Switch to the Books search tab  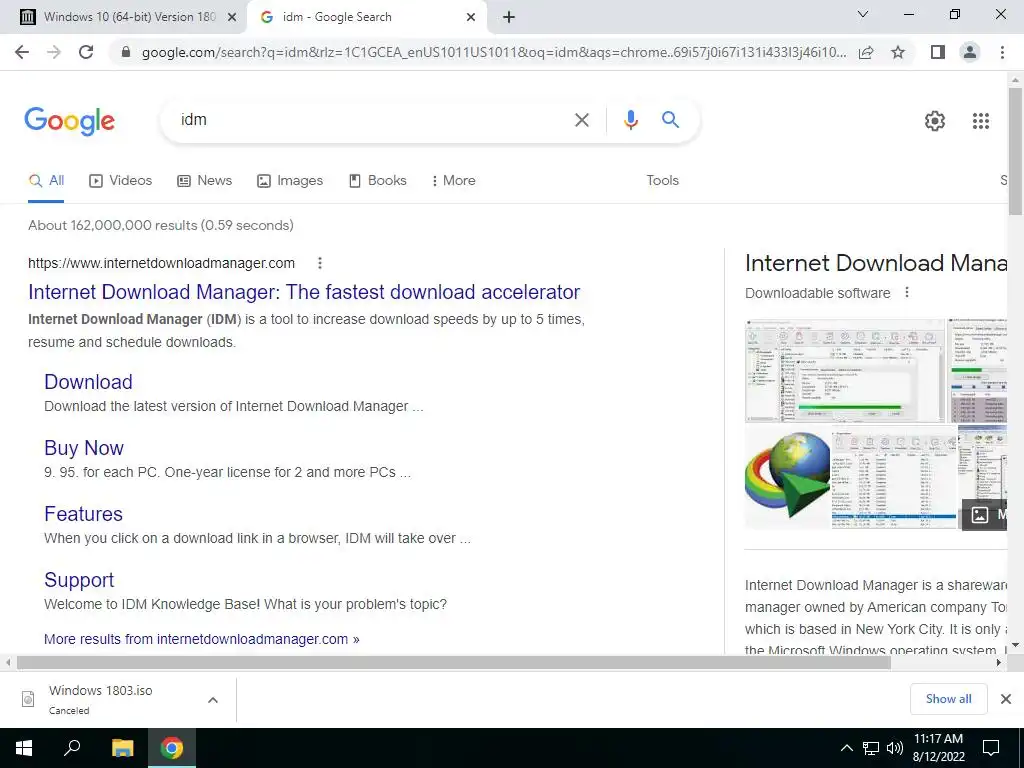click(x=377, y=181)
